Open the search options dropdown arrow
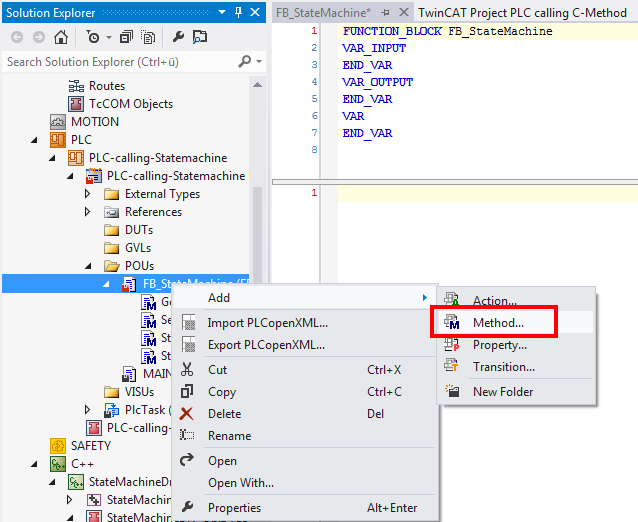The image size is (638, 522). pyautogui.click(x=259, y=62)
